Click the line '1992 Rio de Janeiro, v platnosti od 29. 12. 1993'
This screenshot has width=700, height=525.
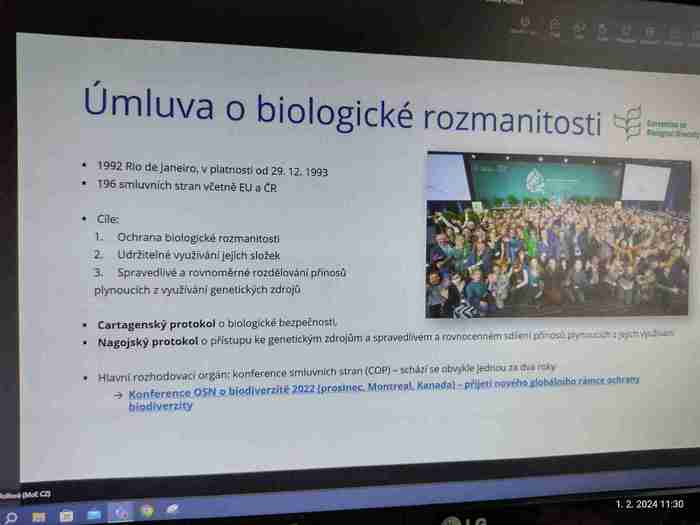(x=212, y=169)
